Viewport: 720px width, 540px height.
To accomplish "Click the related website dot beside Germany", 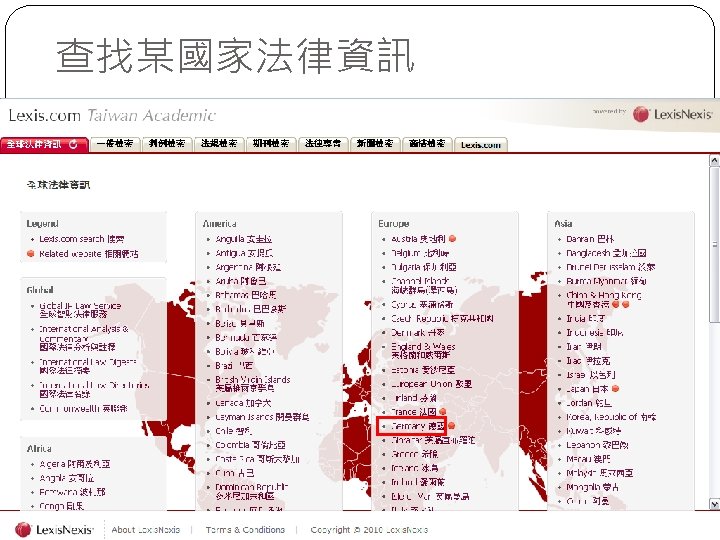I will 451,426.
